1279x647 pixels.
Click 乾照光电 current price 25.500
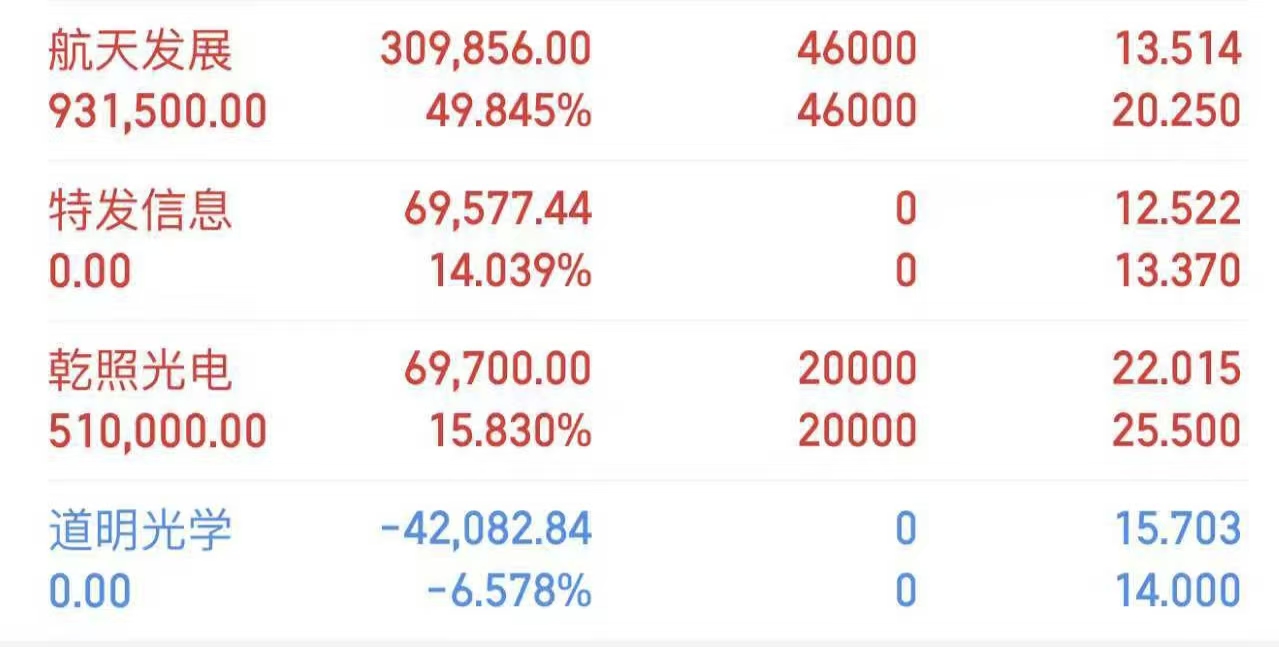tap(1176, 431)
